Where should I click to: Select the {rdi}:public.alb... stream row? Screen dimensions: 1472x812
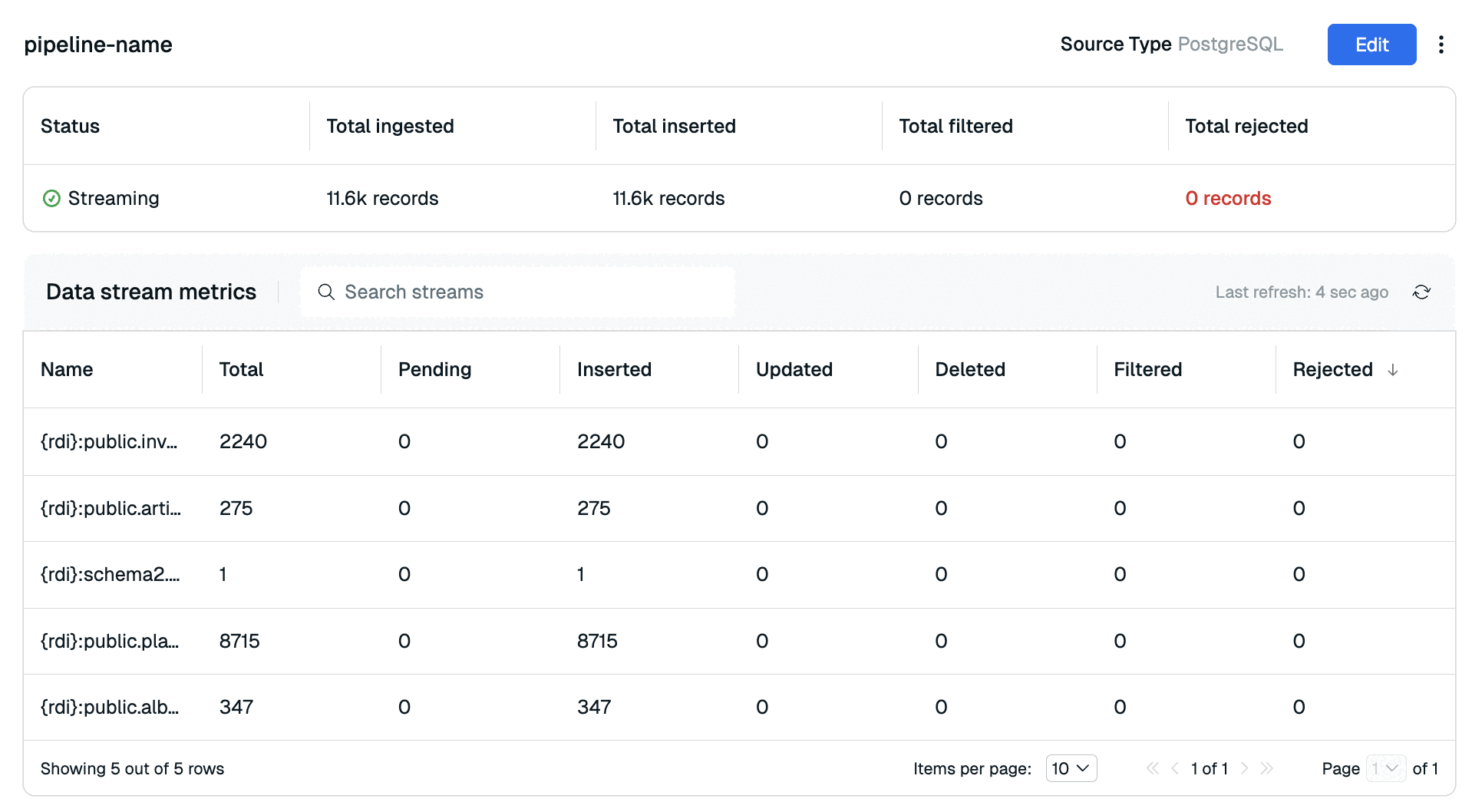(x=110, y=708)
